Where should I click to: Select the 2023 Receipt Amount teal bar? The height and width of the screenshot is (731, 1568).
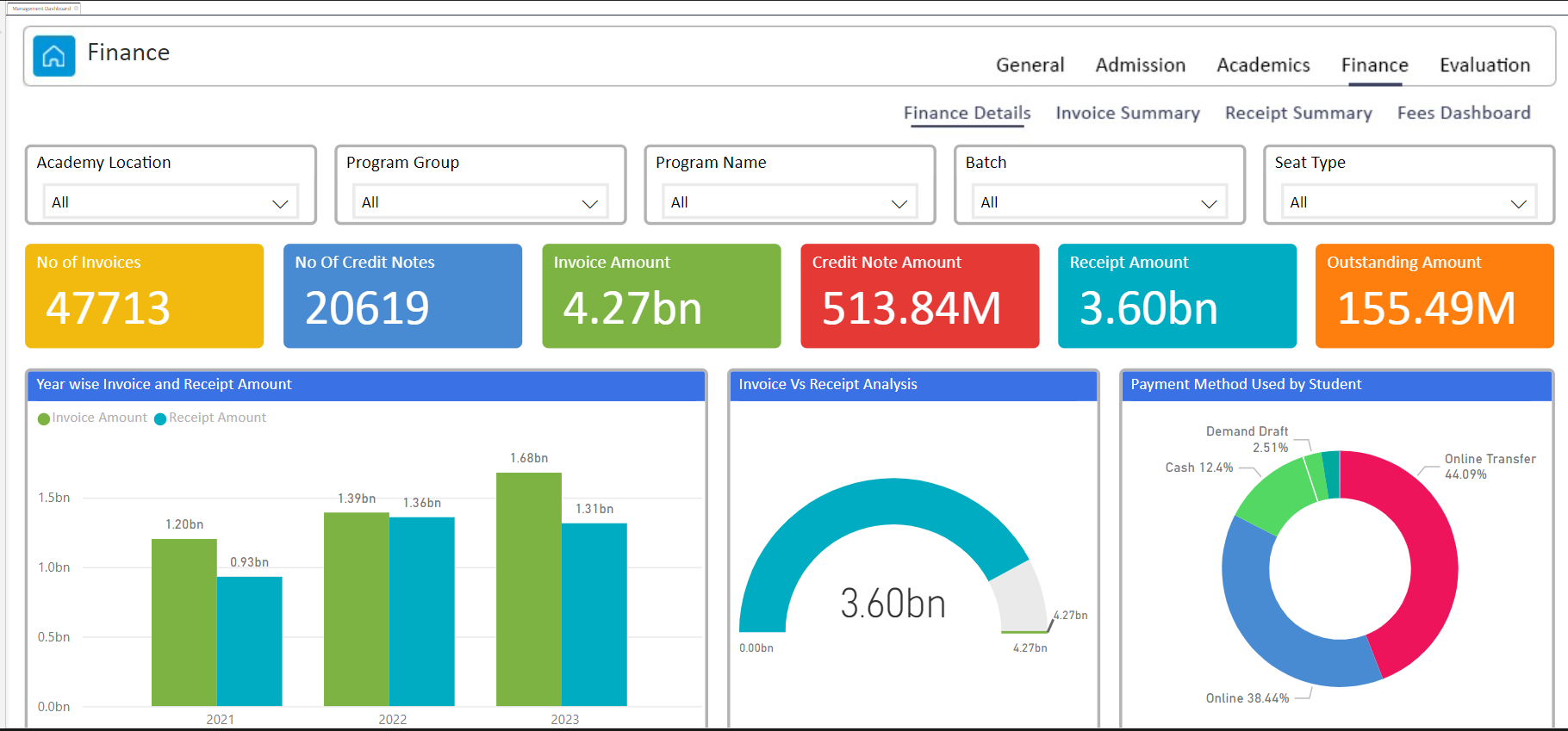[x=594, y=615]
